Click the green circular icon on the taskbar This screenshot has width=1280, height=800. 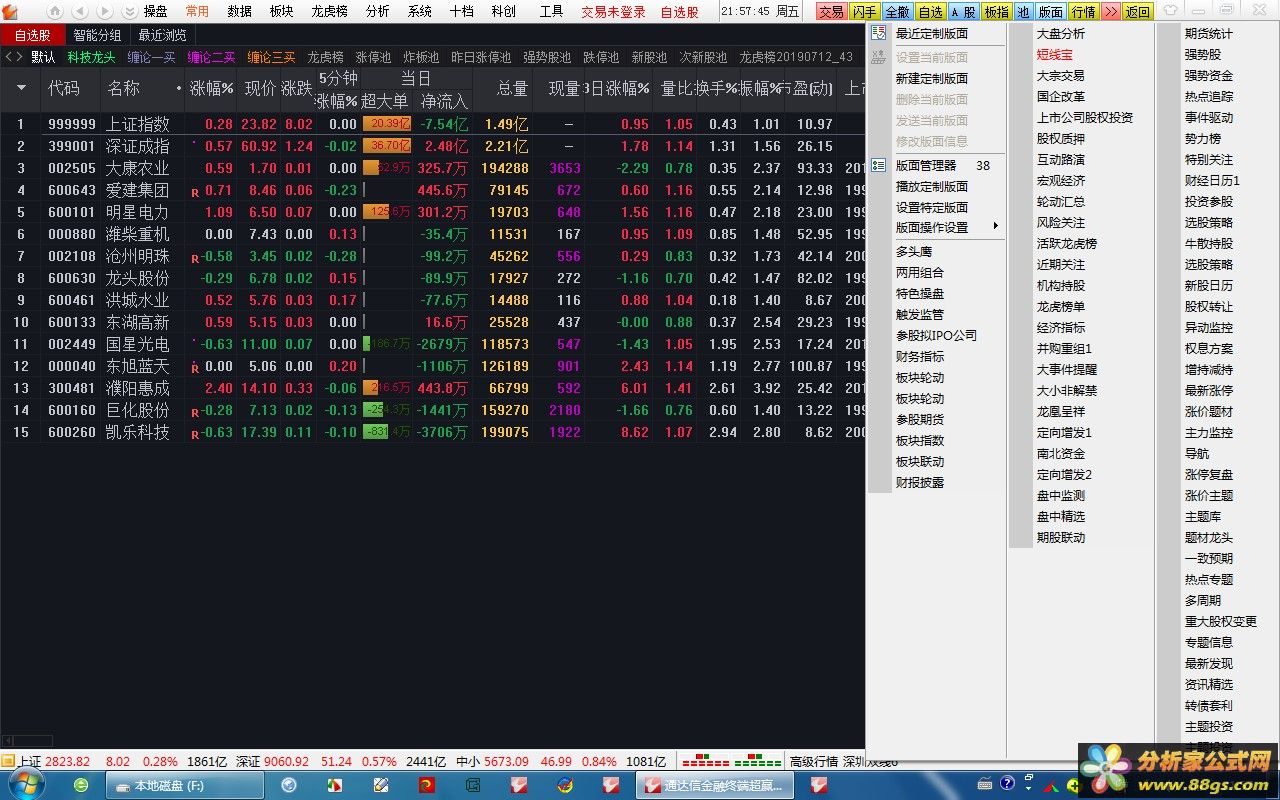tap(81, 785)
